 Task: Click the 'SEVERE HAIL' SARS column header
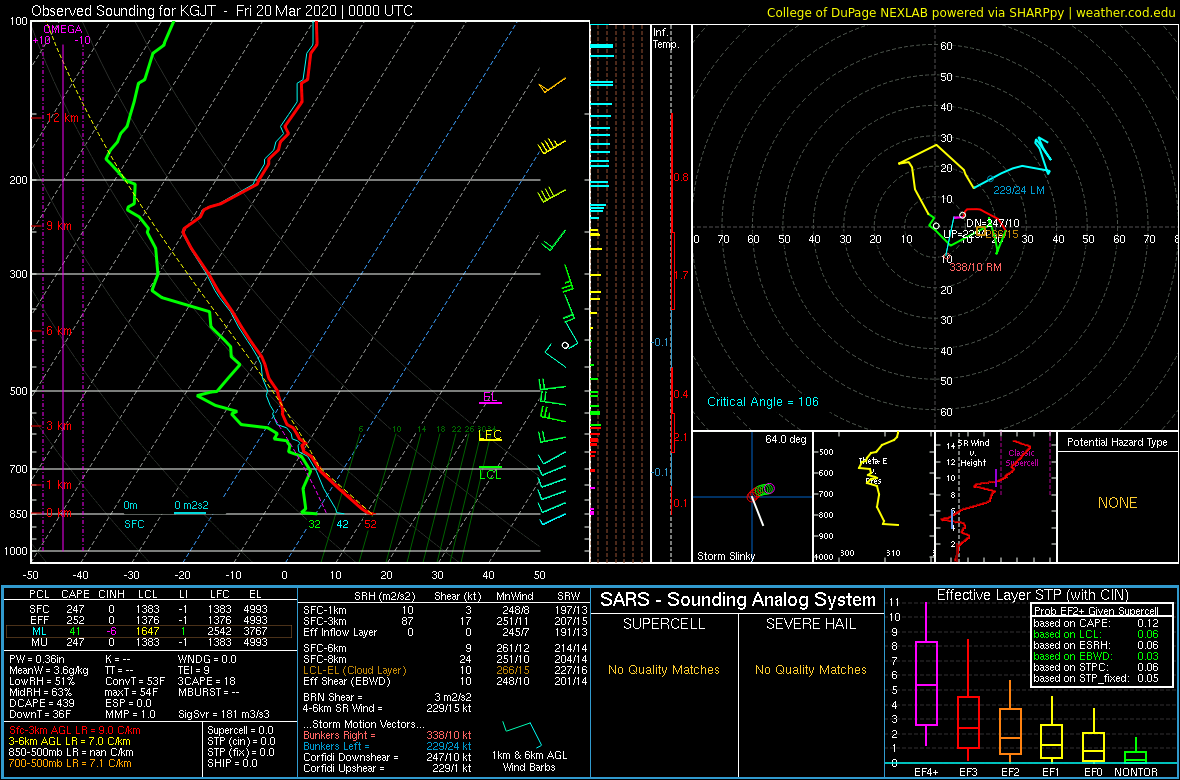click(810, 624)
